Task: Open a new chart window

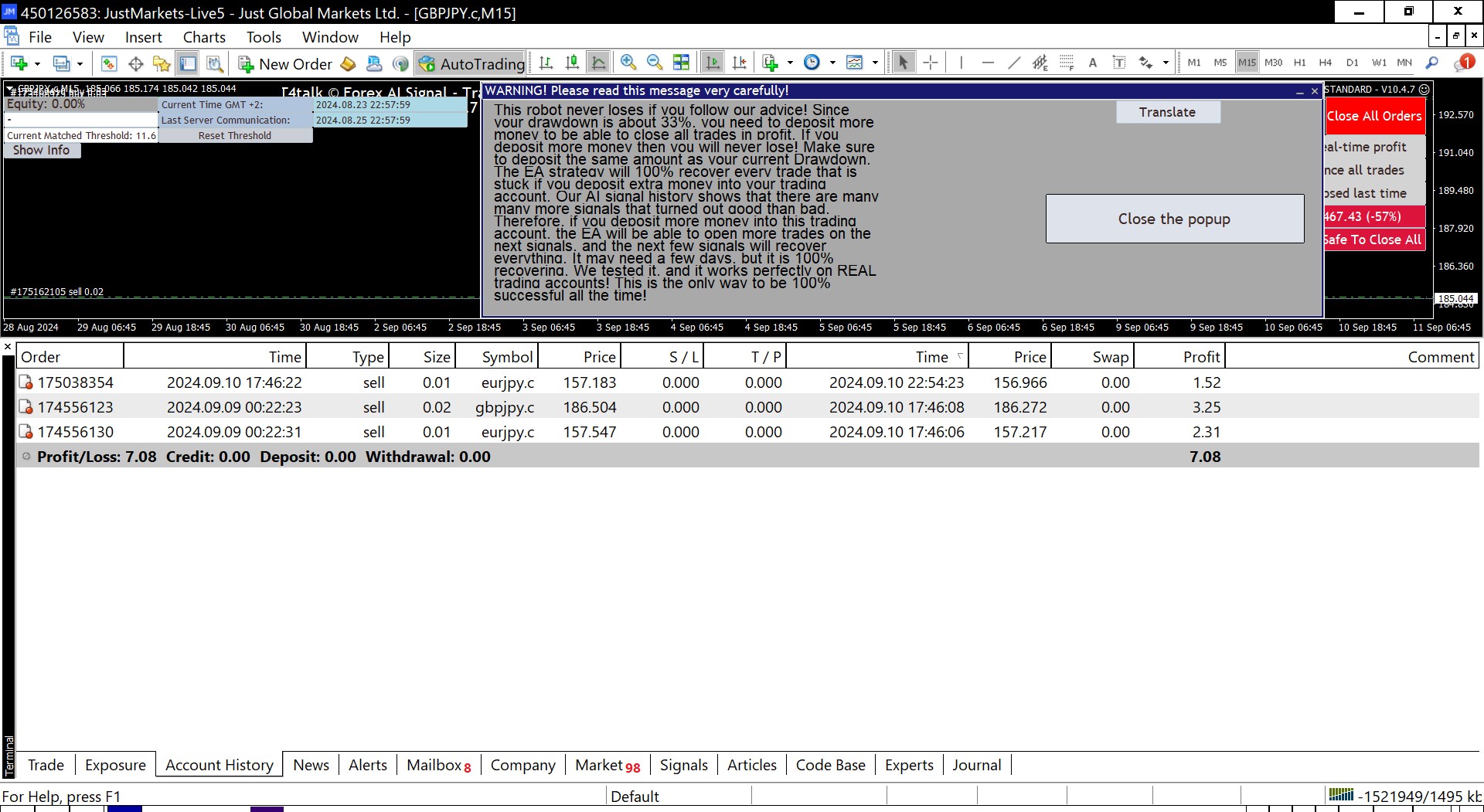Action: tap(19, 63)
